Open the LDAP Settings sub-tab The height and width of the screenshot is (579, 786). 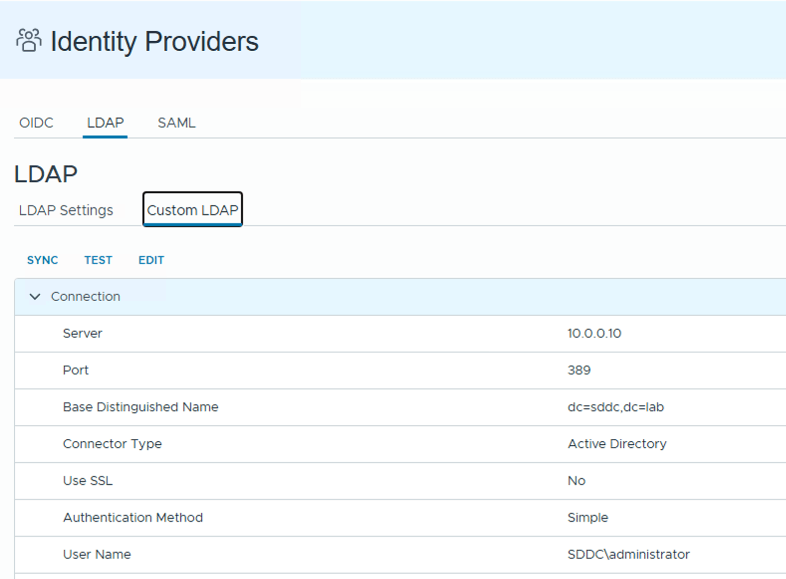tap(66, 210)
